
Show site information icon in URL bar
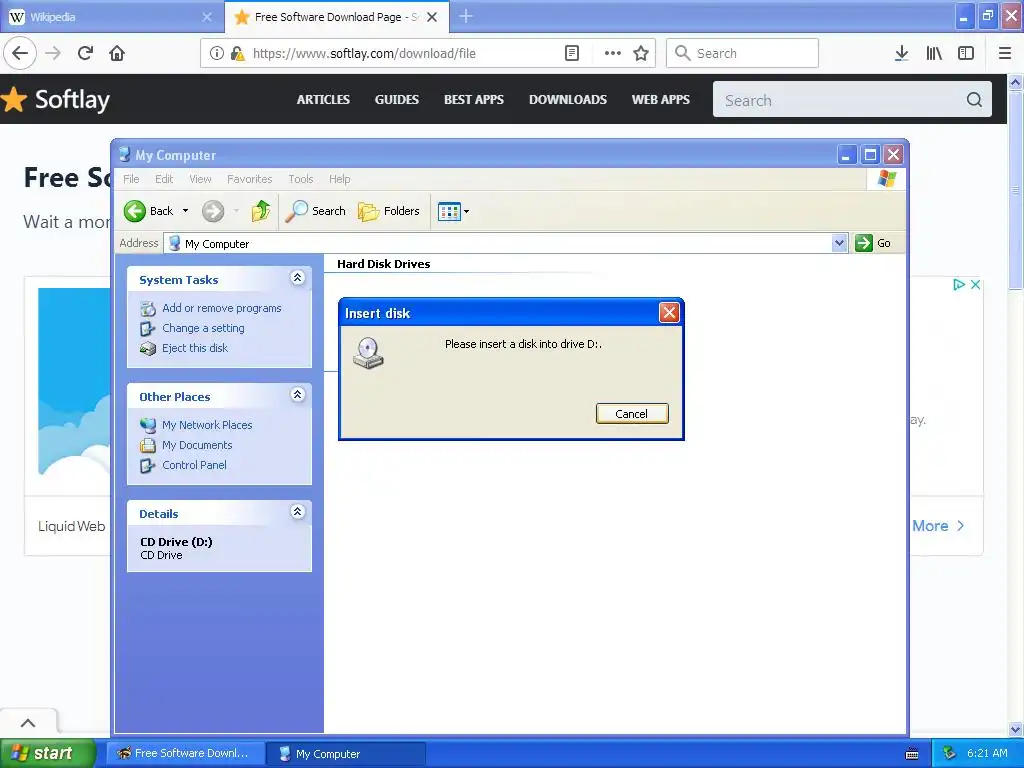(216, 53)
